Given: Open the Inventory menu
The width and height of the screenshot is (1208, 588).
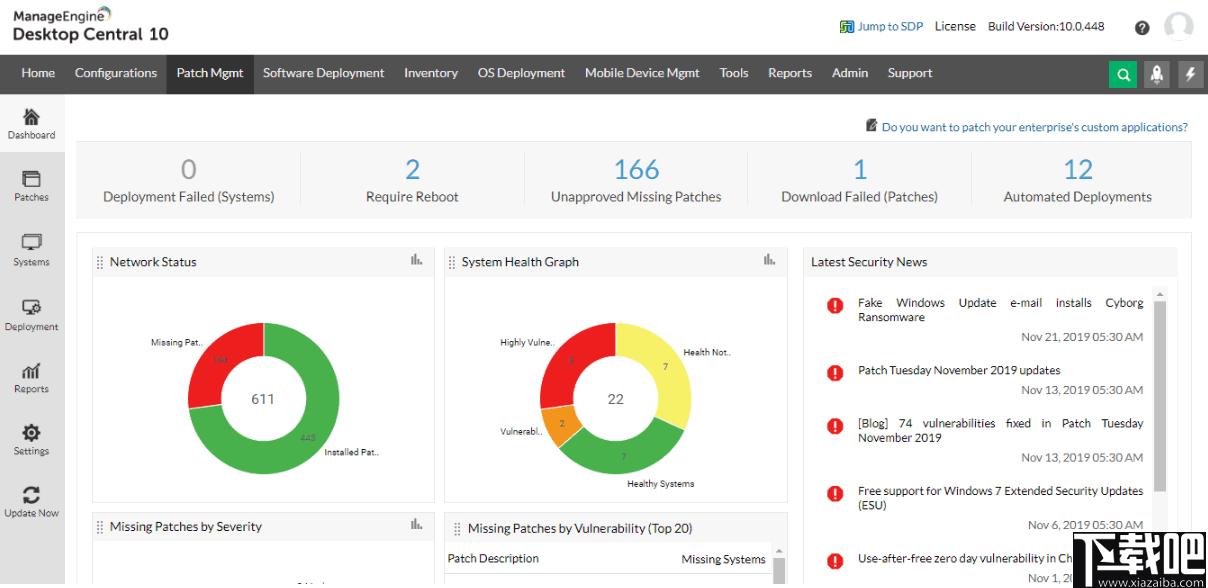Looking at the screenshot, I should pos(431,73).
